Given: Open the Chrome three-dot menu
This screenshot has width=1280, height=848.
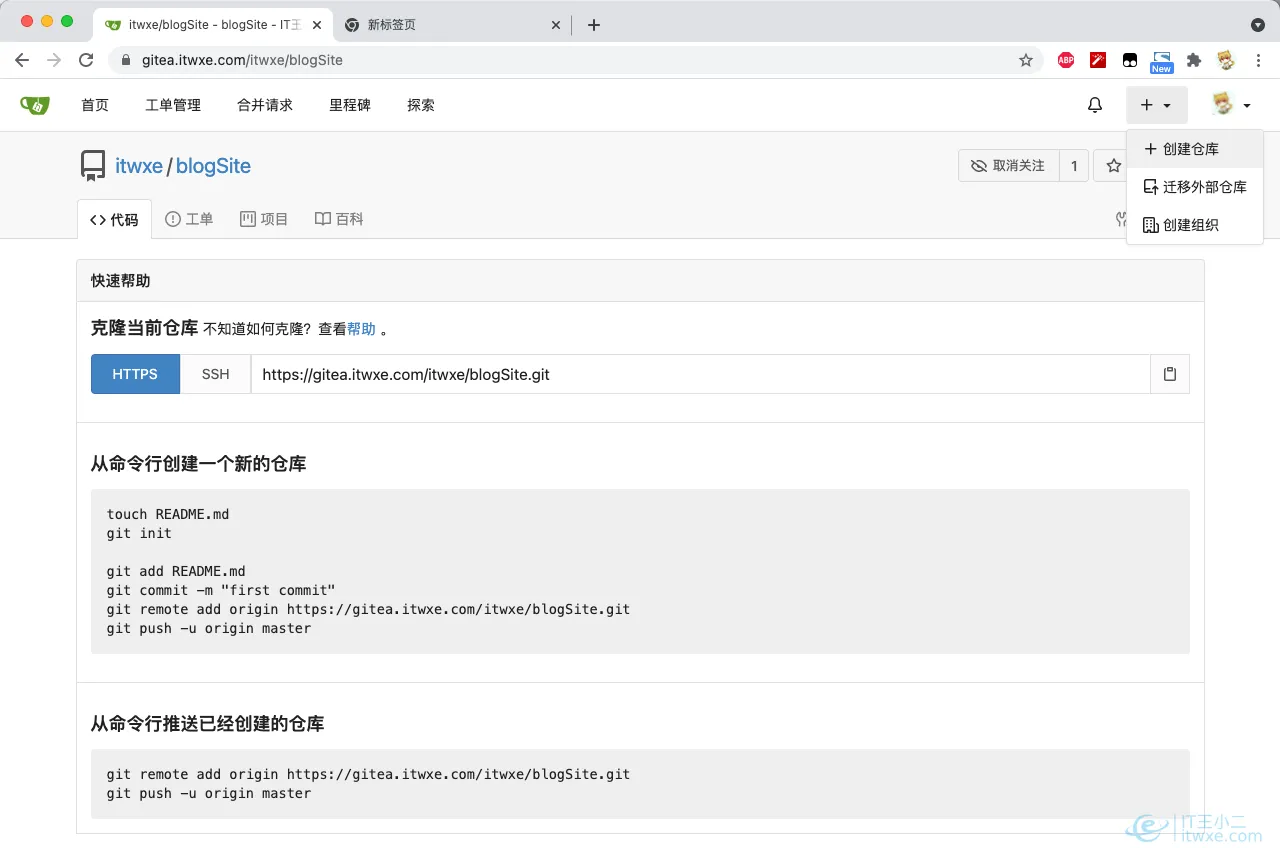Looking at the screenshot, I should (x=1258, y=60).
